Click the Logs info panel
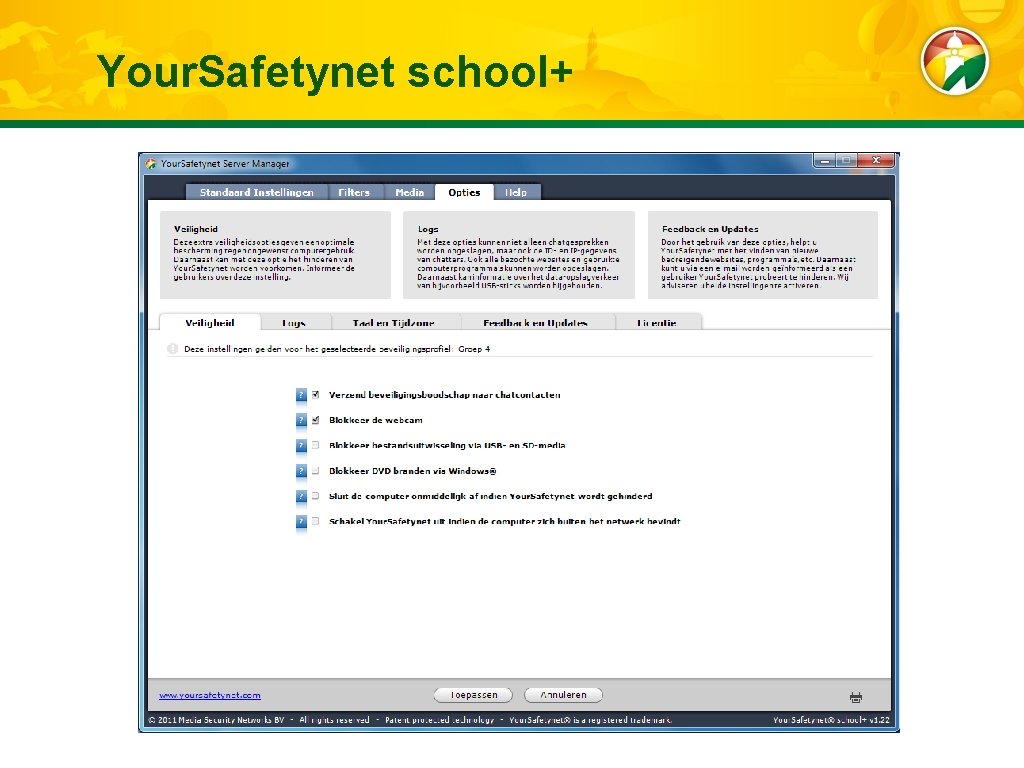Screen dimensions: 1024x768 pos(519,255)
